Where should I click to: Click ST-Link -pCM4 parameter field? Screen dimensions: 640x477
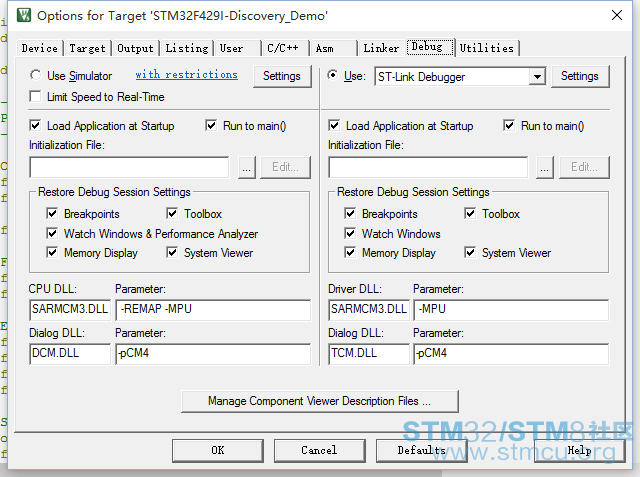coord(511,354)
